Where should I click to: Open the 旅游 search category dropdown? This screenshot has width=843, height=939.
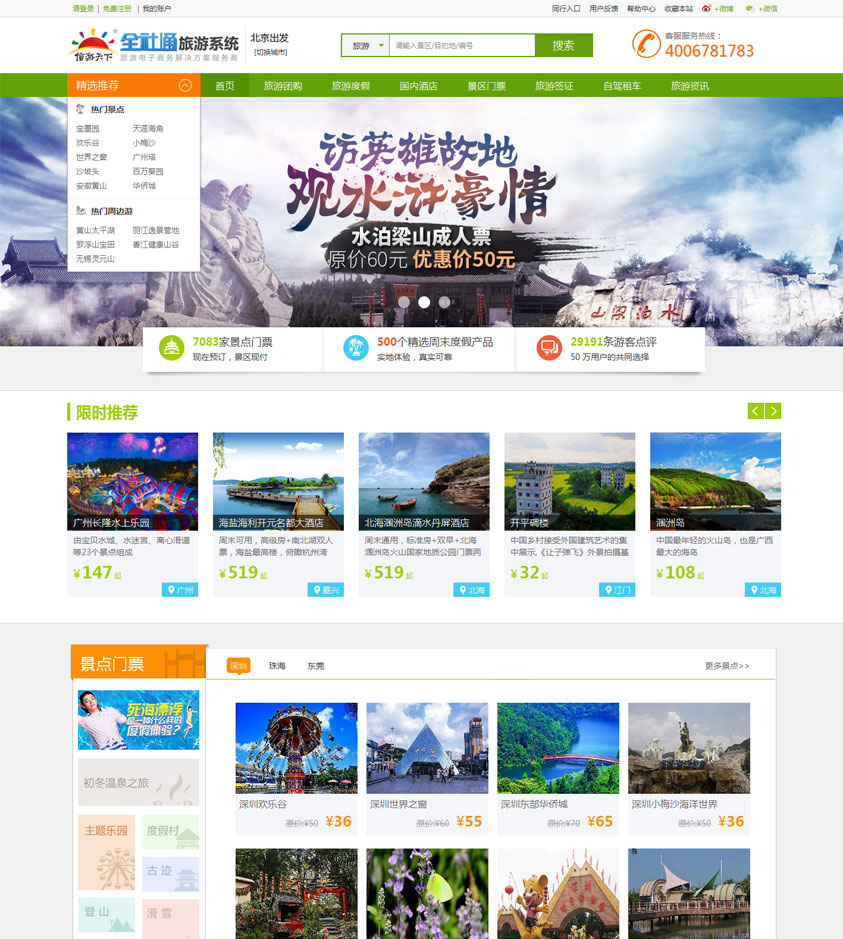click(x=364, y=46)
